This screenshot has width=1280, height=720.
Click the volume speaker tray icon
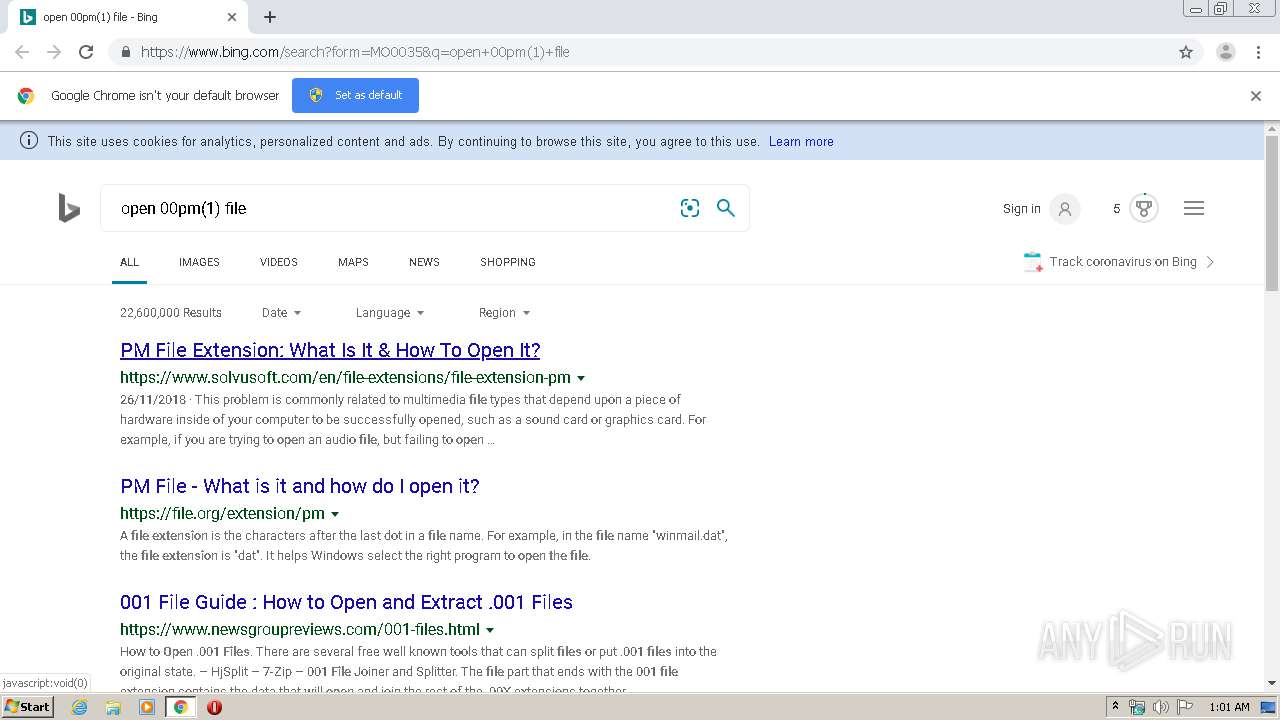coord(1161,707)
